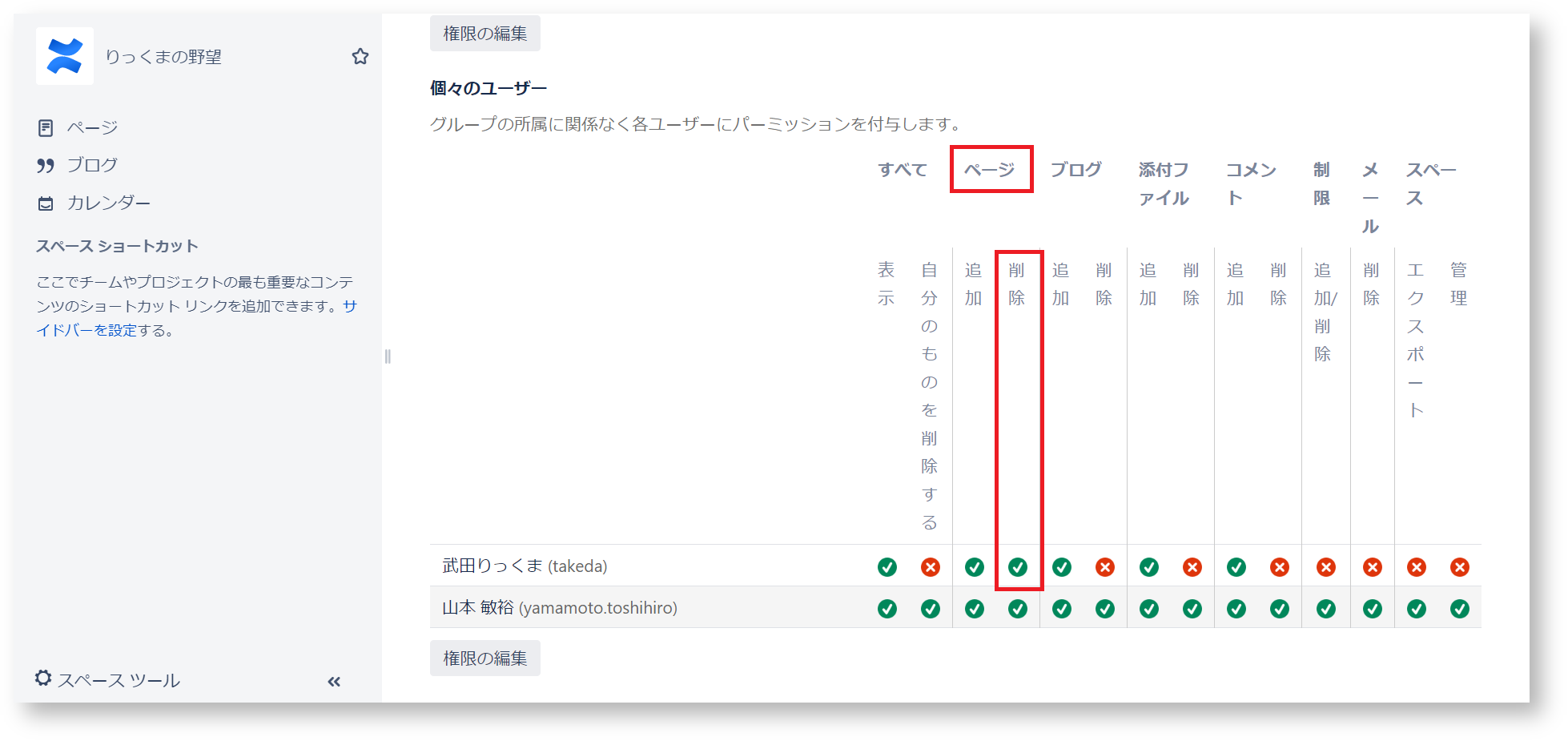1568x741 pixels.
Task: Toggle takeda's メール削除 permission
Action: [x=1372, y=567]
